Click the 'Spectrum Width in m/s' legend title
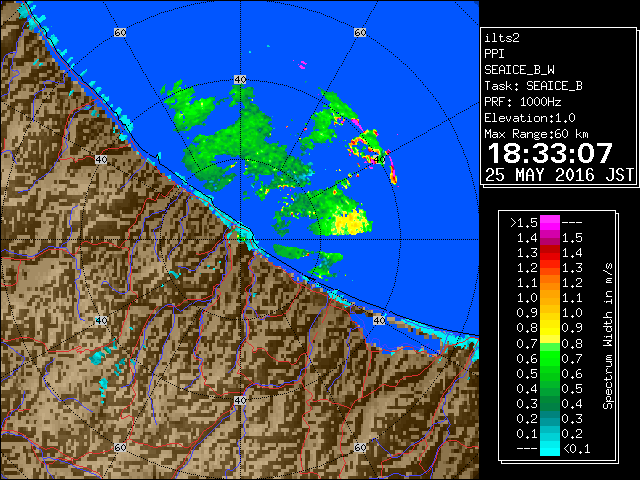The image size is (640, 480). click(608, 336)
